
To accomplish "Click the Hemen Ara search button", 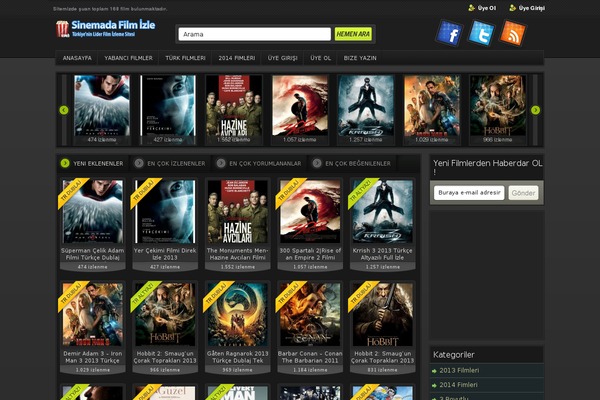I will 353,34.
